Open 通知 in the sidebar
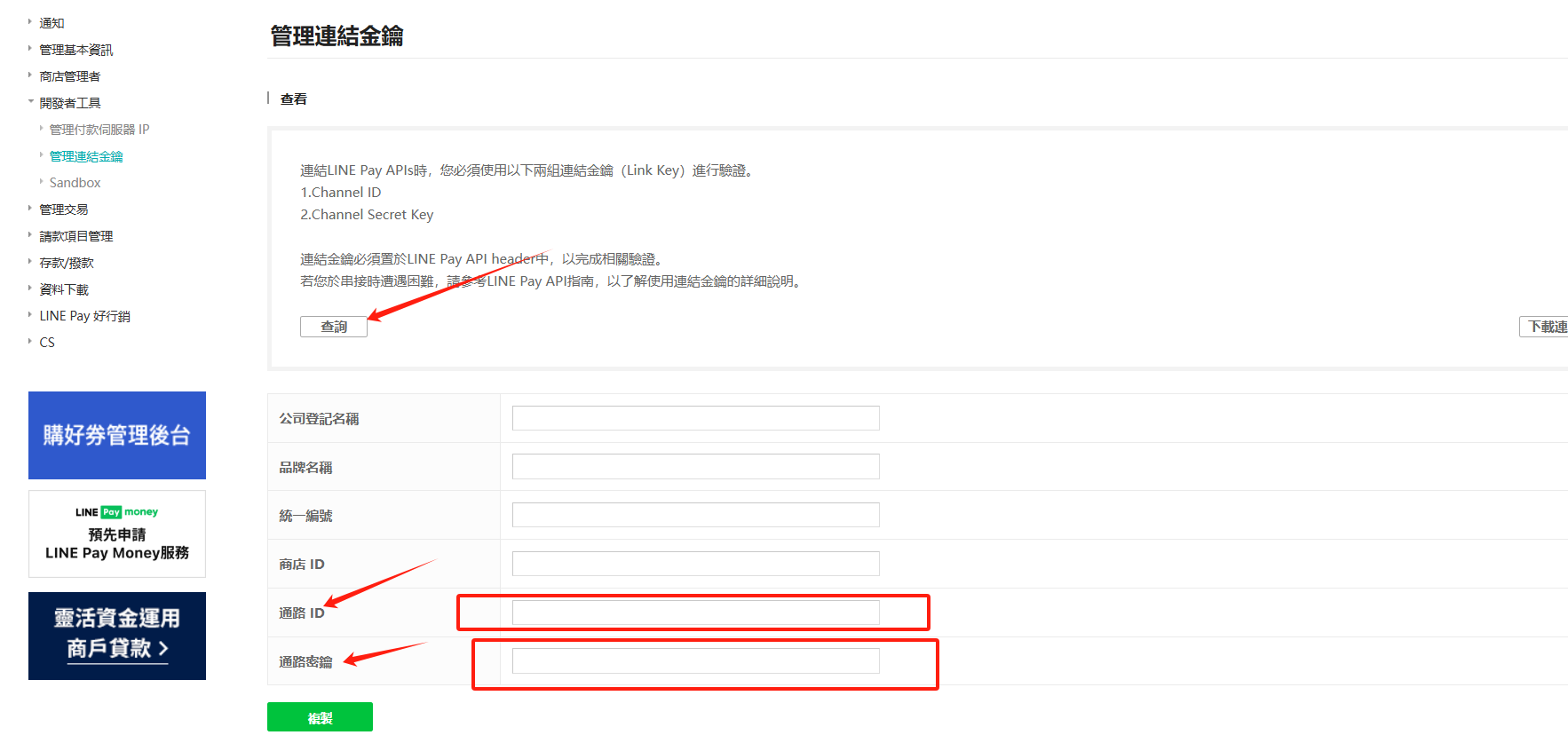This screenshot has height=743, width=1568. [51, 23]
